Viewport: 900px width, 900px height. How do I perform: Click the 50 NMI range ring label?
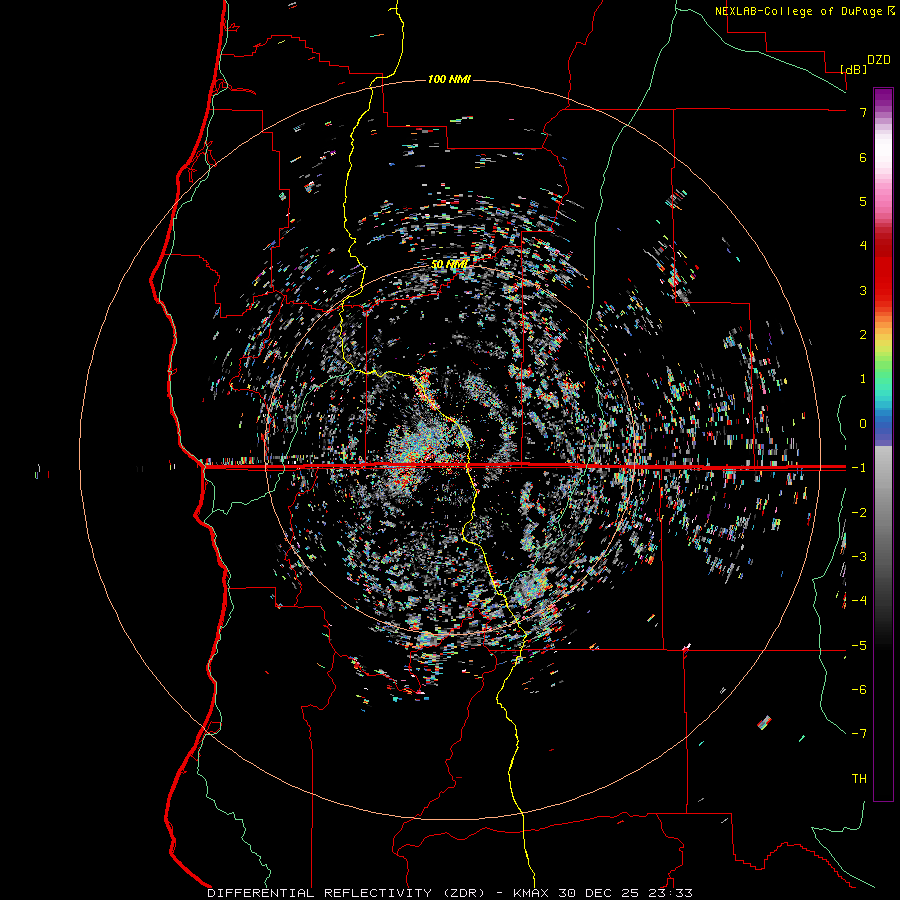[x=449, y=264]
